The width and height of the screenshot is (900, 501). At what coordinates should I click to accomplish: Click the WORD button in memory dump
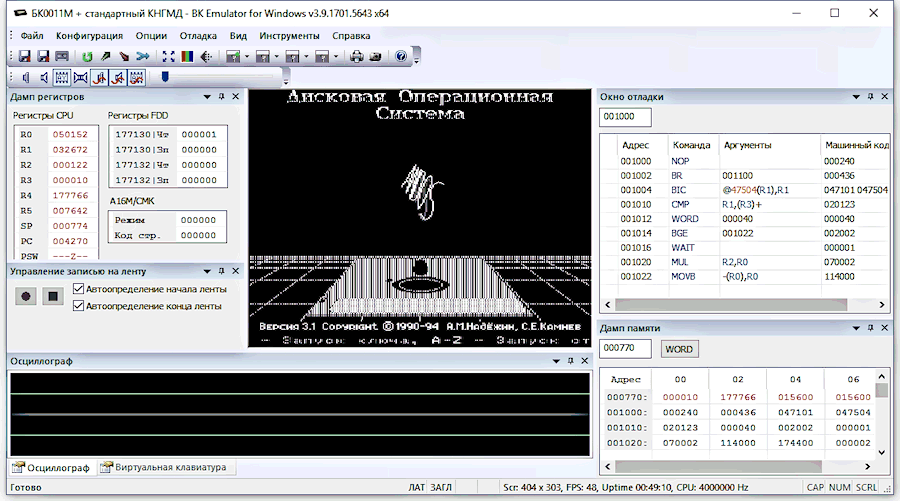click(x=679, y=349)
